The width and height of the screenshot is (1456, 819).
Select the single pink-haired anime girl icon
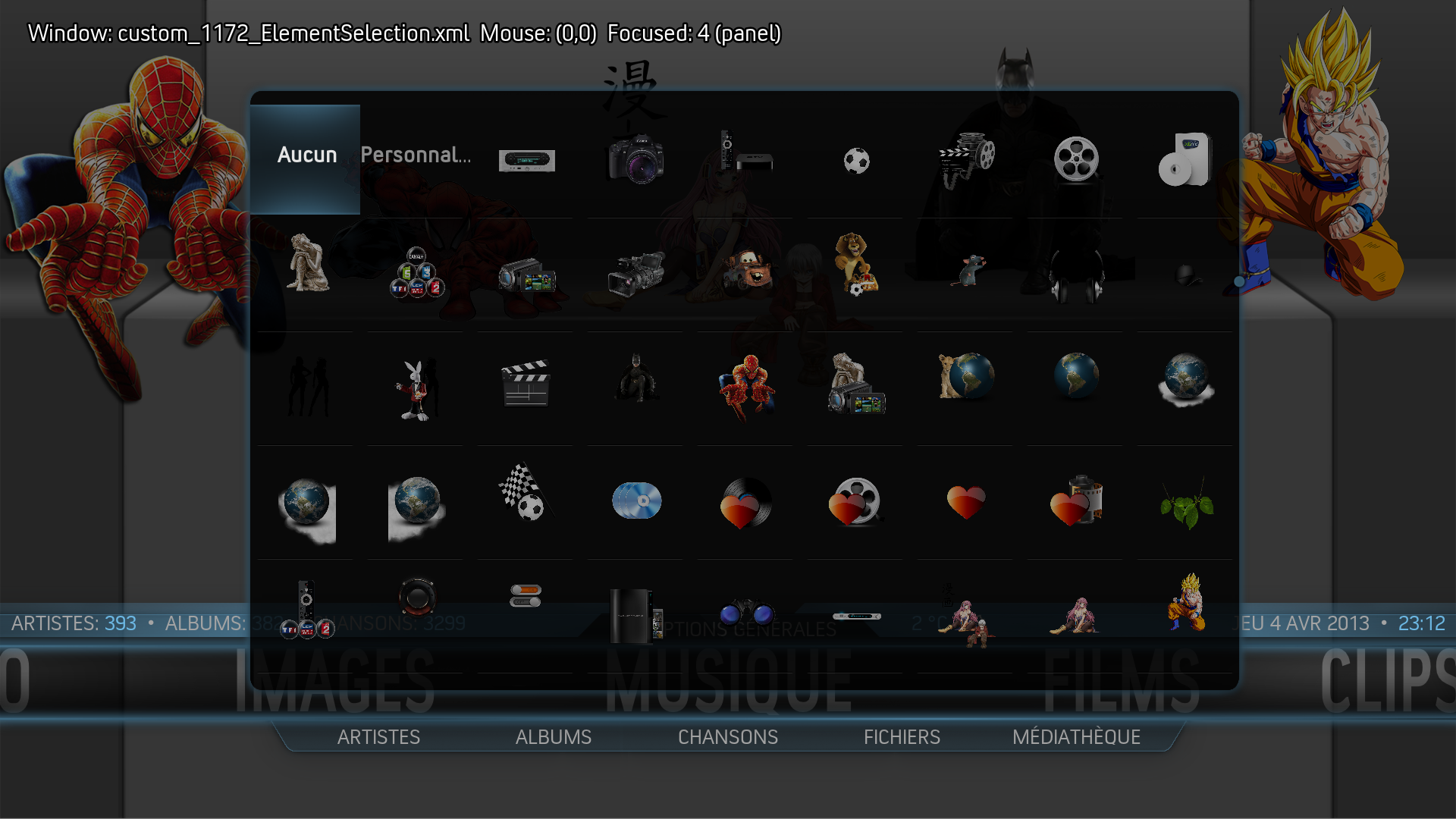(x=1076, y=616)
